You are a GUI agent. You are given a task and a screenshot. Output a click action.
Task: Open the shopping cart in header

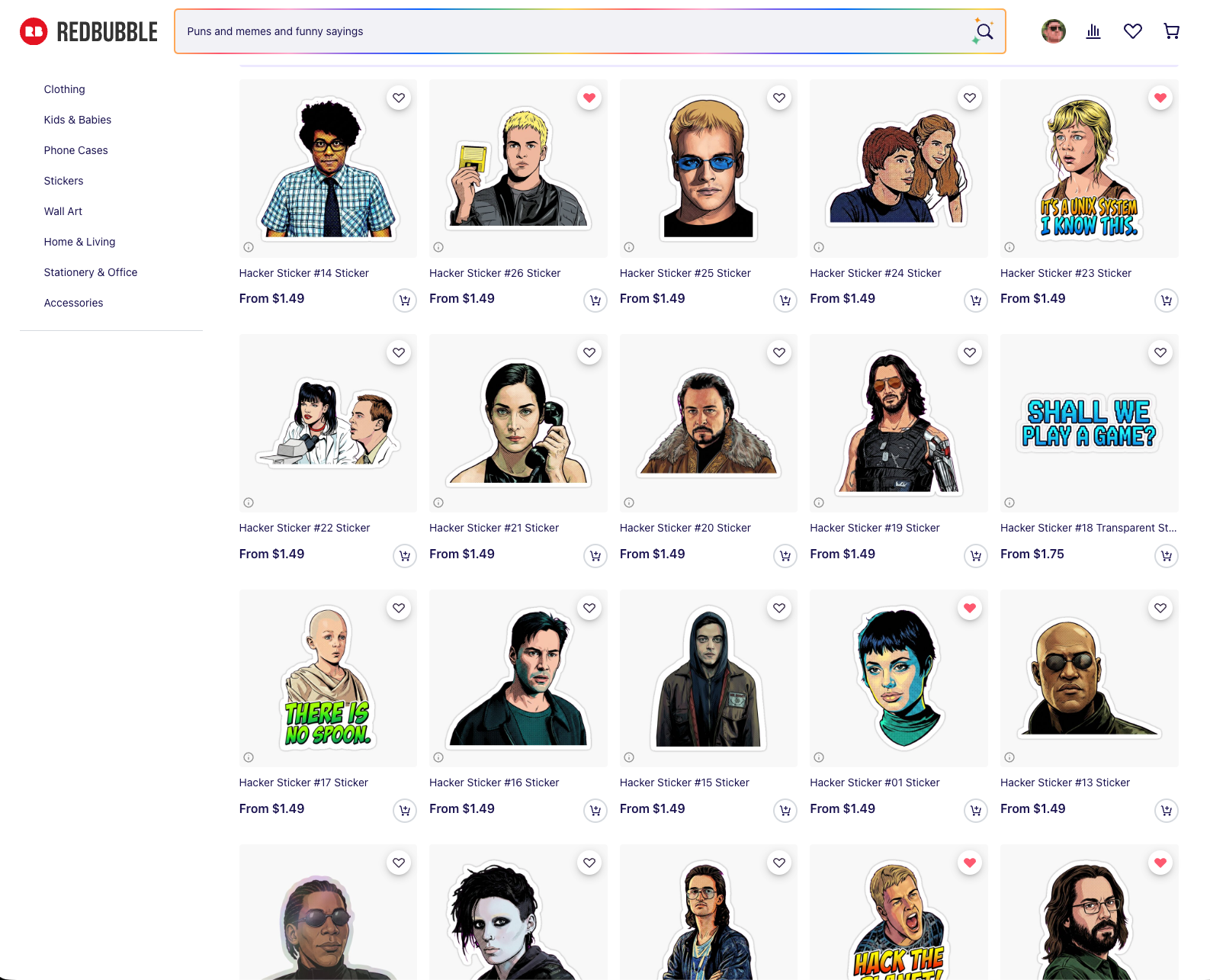coord(1172,31)
